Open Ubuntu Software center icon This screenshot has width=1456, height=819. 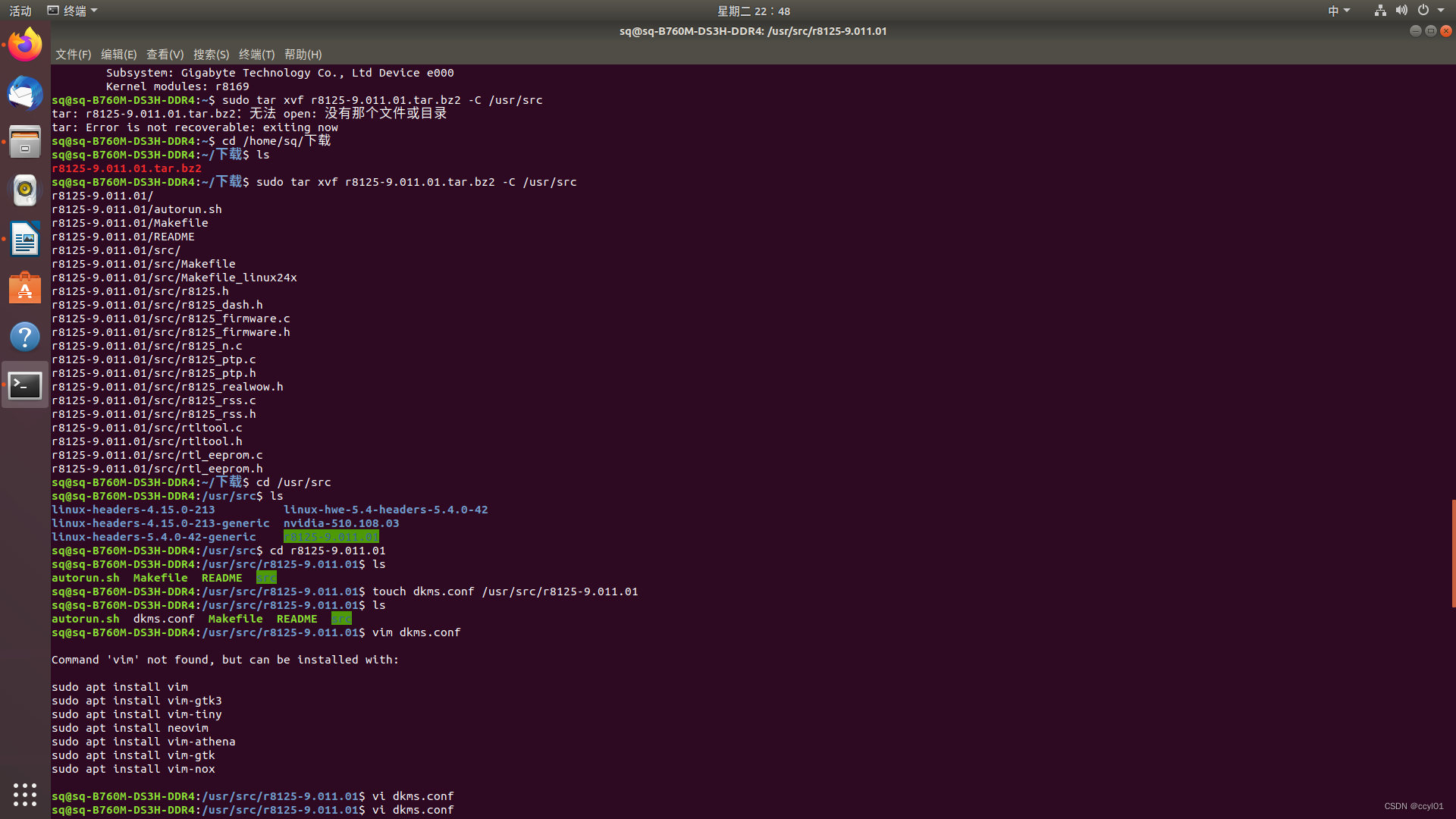(x=25, y=288)
